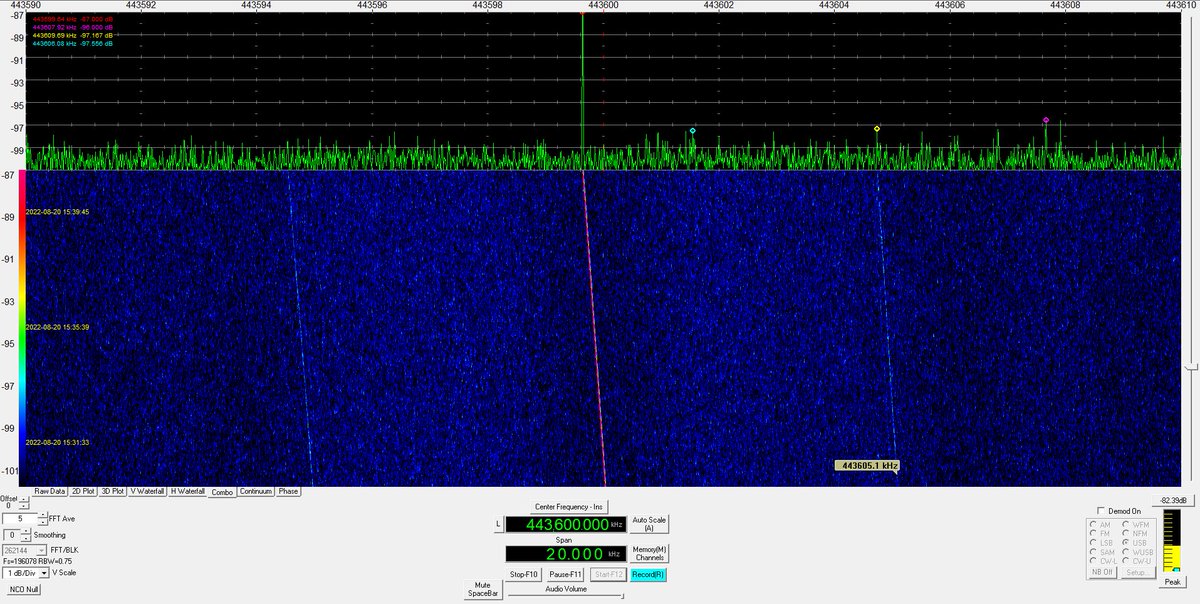
Task: Click the yellow signal level meter
Action: (x=1171, y=540)
